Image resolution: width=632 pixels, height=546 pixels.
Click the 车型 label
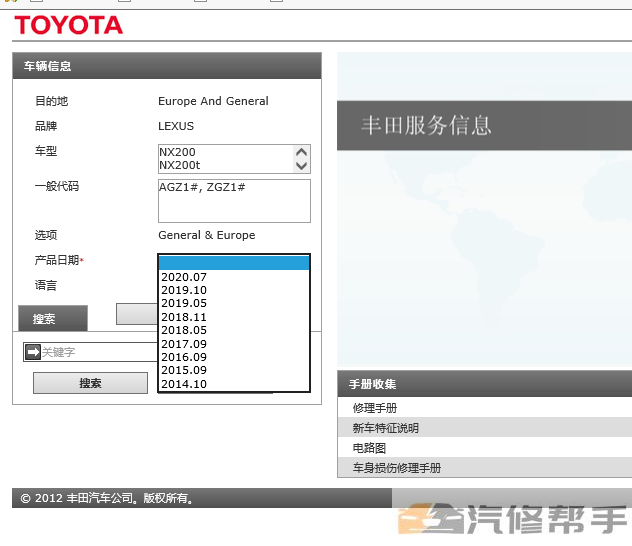[x=46, y=151]
